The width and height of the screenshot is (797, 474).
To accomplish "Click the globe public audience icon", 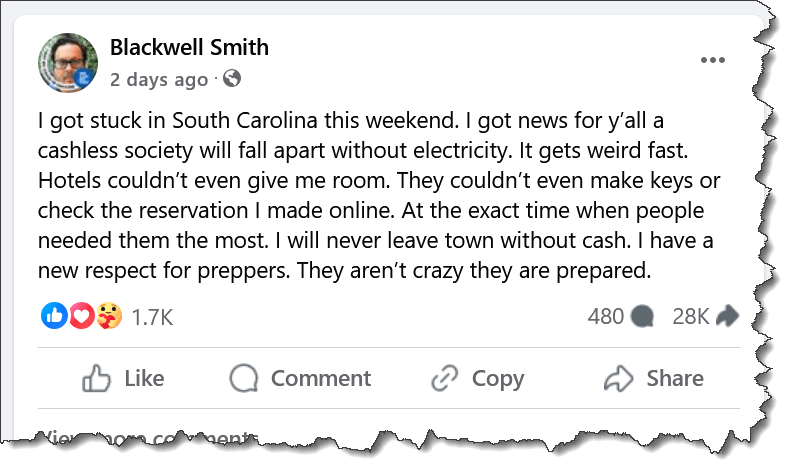I will (x=231, y=78).
